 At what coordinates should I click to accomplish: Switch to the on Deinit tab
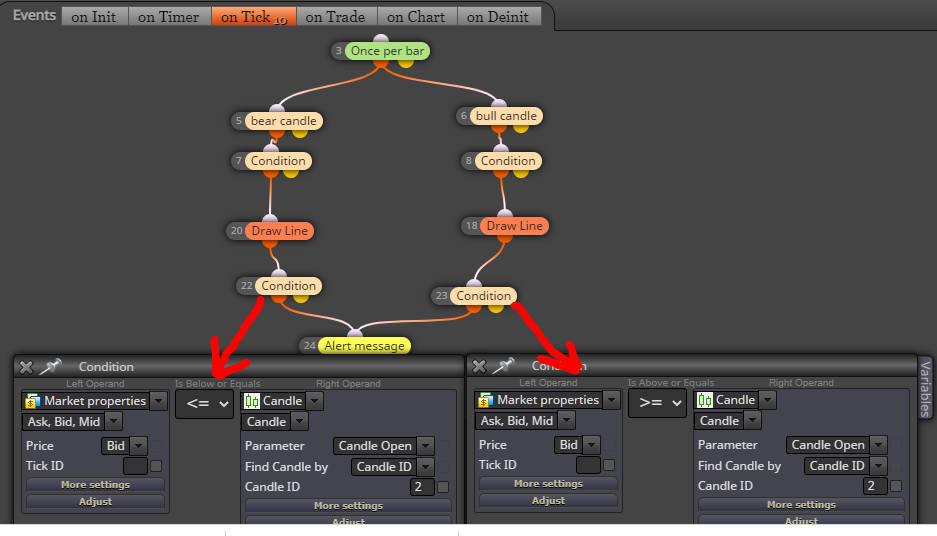(x=499, y=17)
